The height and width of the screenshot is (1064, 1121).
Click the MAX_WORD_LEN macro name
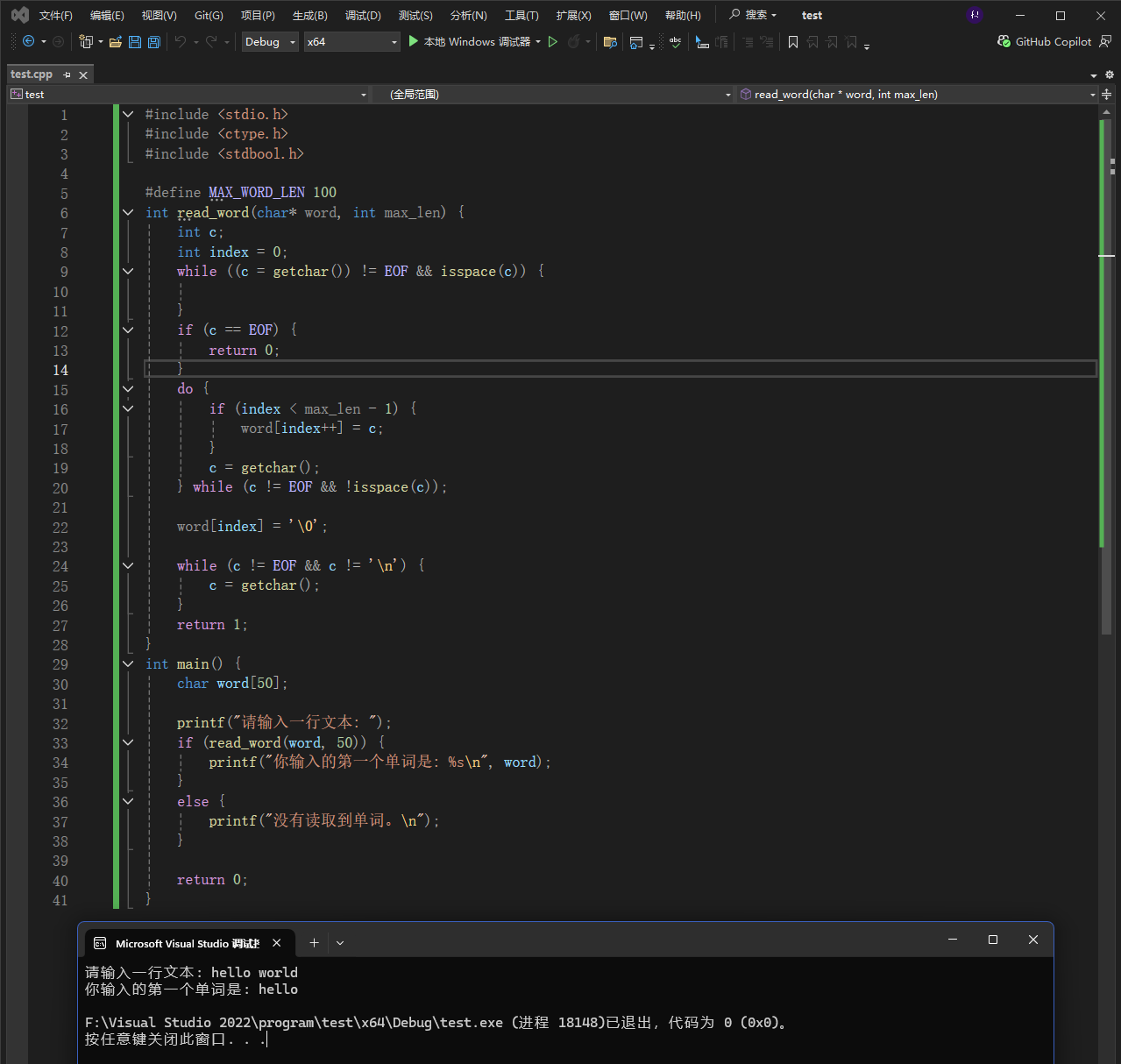[x=257, y=192]
